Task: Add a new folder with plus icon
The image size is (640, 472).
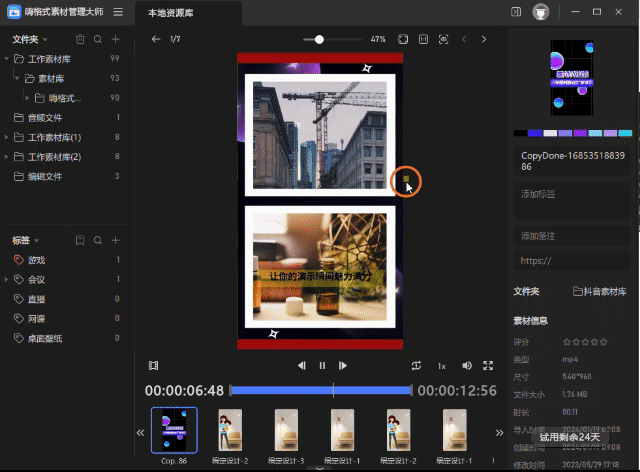Action: point(116,39)
